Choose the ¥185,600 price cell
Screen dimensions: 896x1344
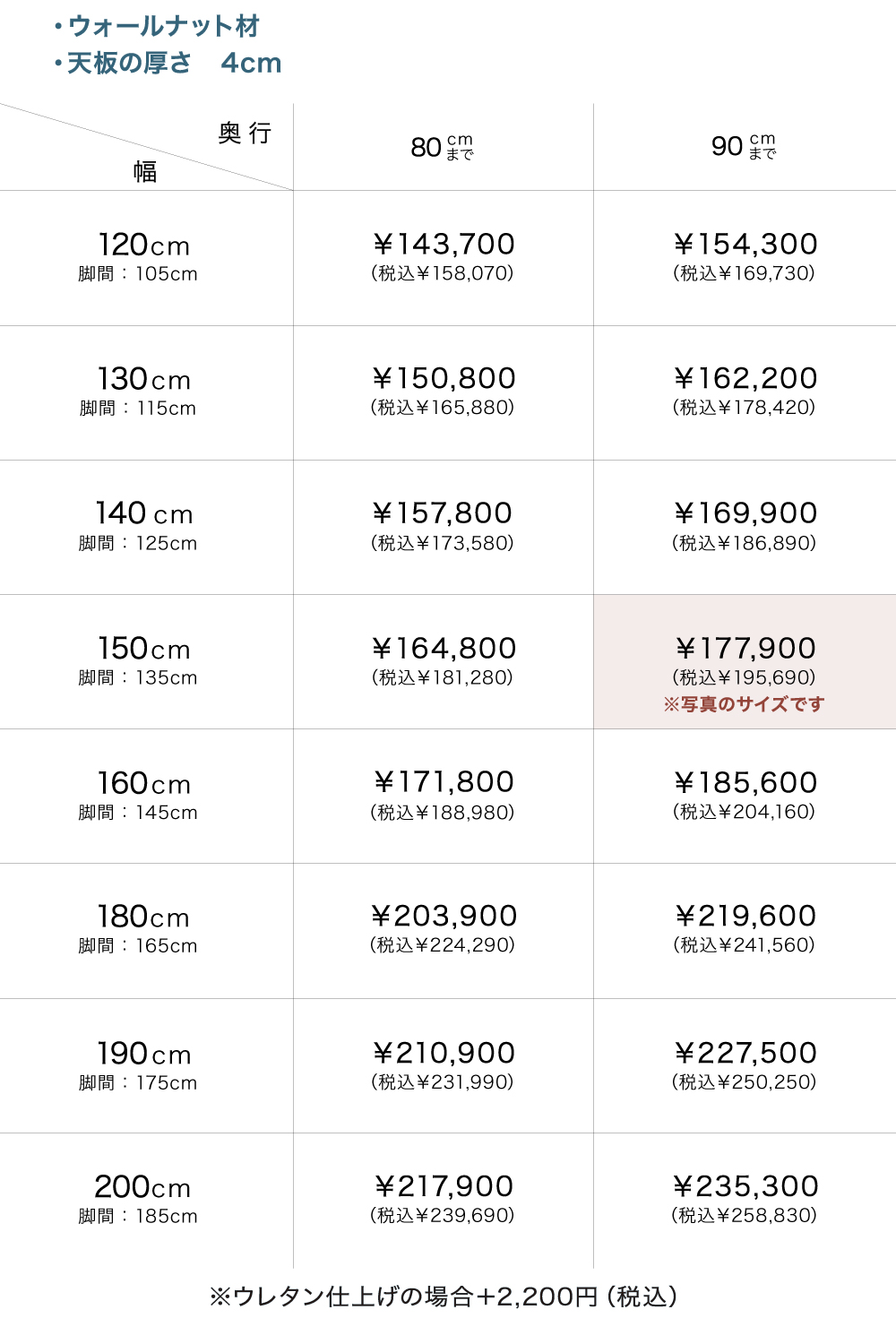pos(745,795)
